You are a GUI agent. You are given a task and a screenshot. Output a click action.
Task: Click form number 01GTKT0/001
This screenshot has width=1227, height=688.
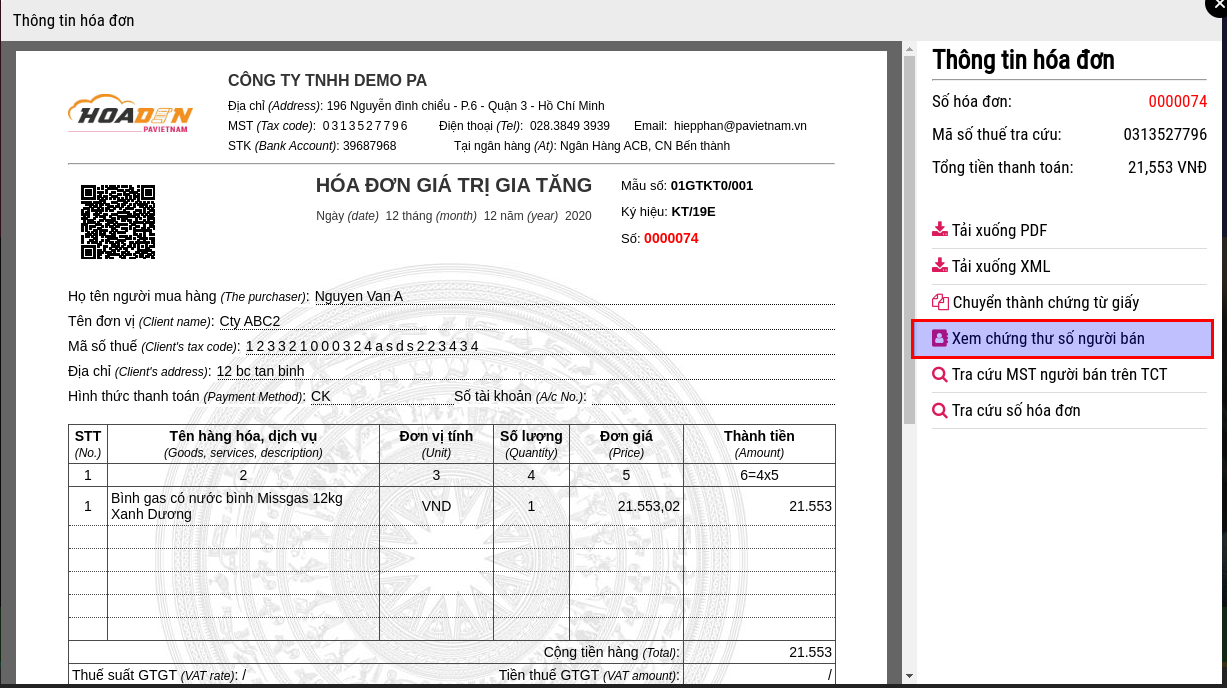pyautogui.click(x=712, y=186)
